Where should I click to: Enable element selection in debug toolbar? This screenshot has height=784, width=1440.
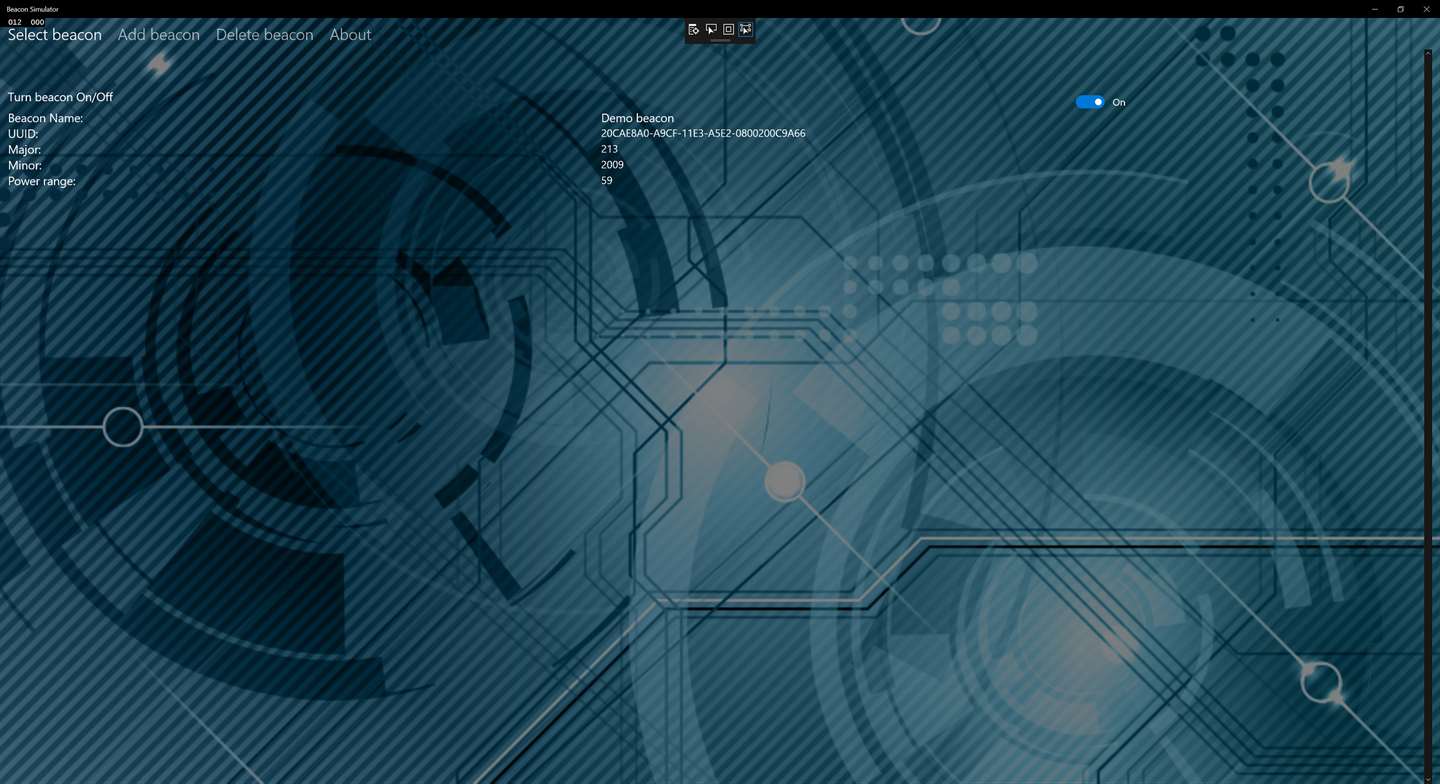(x=711, y=29)
